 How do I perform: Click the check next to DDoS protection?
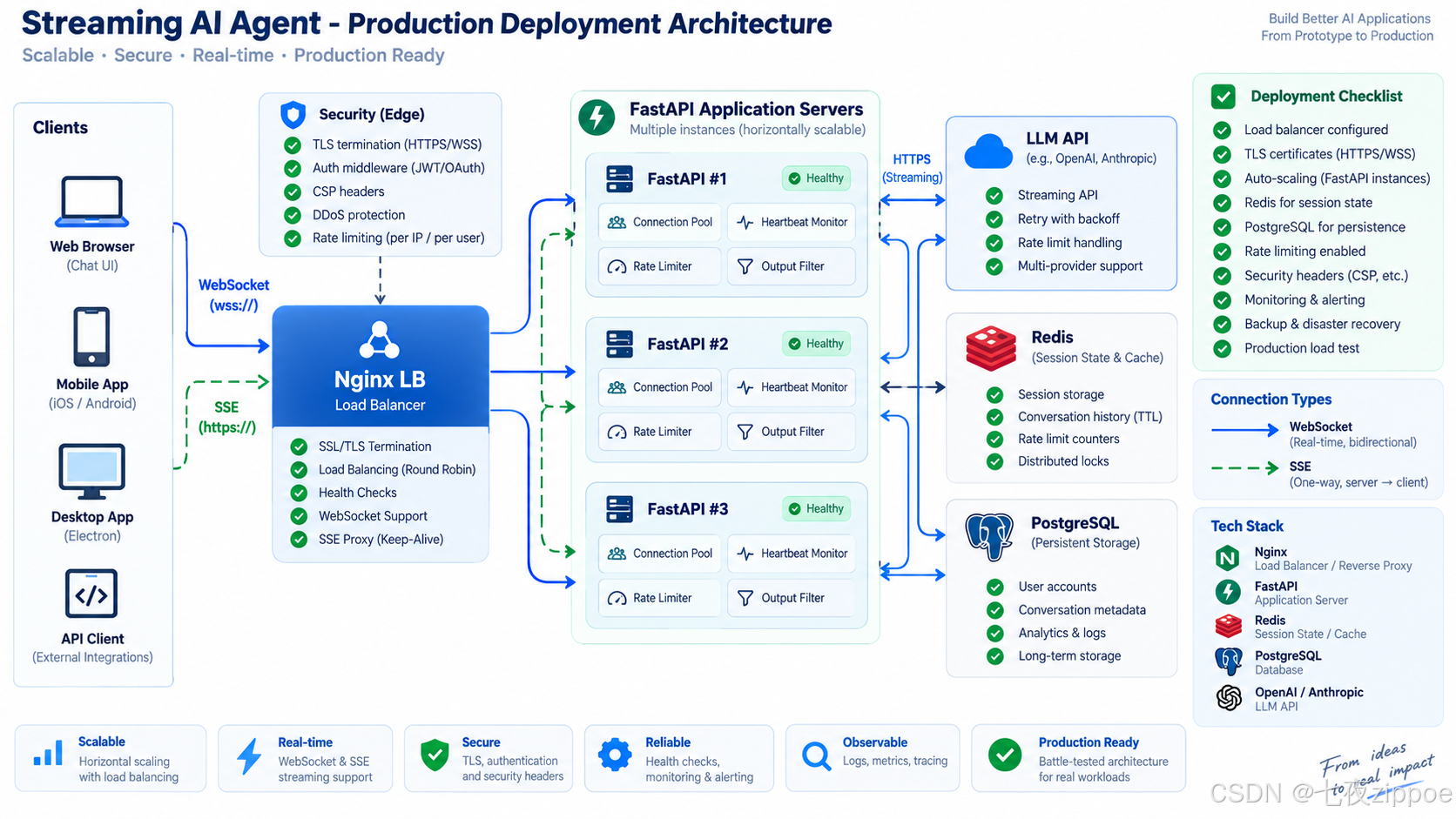(293, 215)
